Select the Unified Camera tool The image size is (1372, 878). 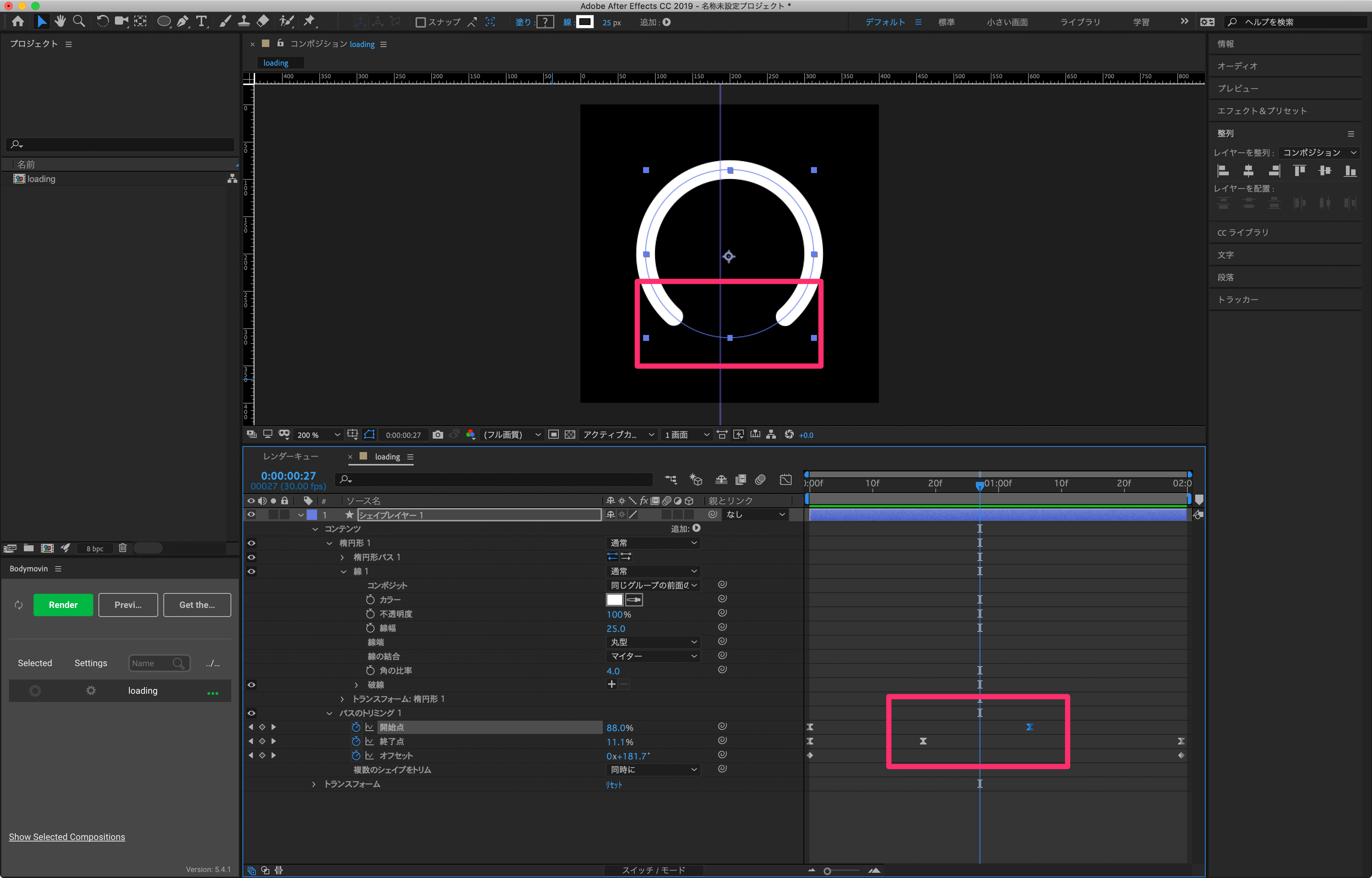pyautogui.click(x=122, y=22)
